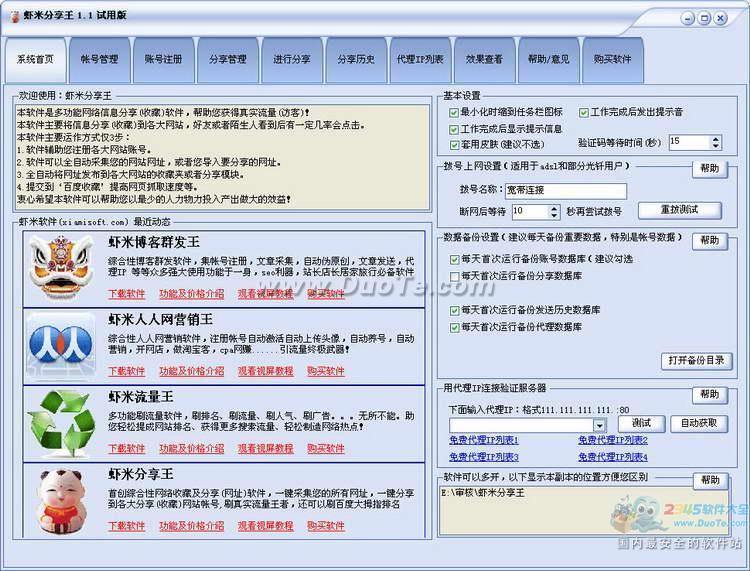Click the 重拨测试 button
The image size is (750, 571).
pyautogui.click(x=679, y=210)
